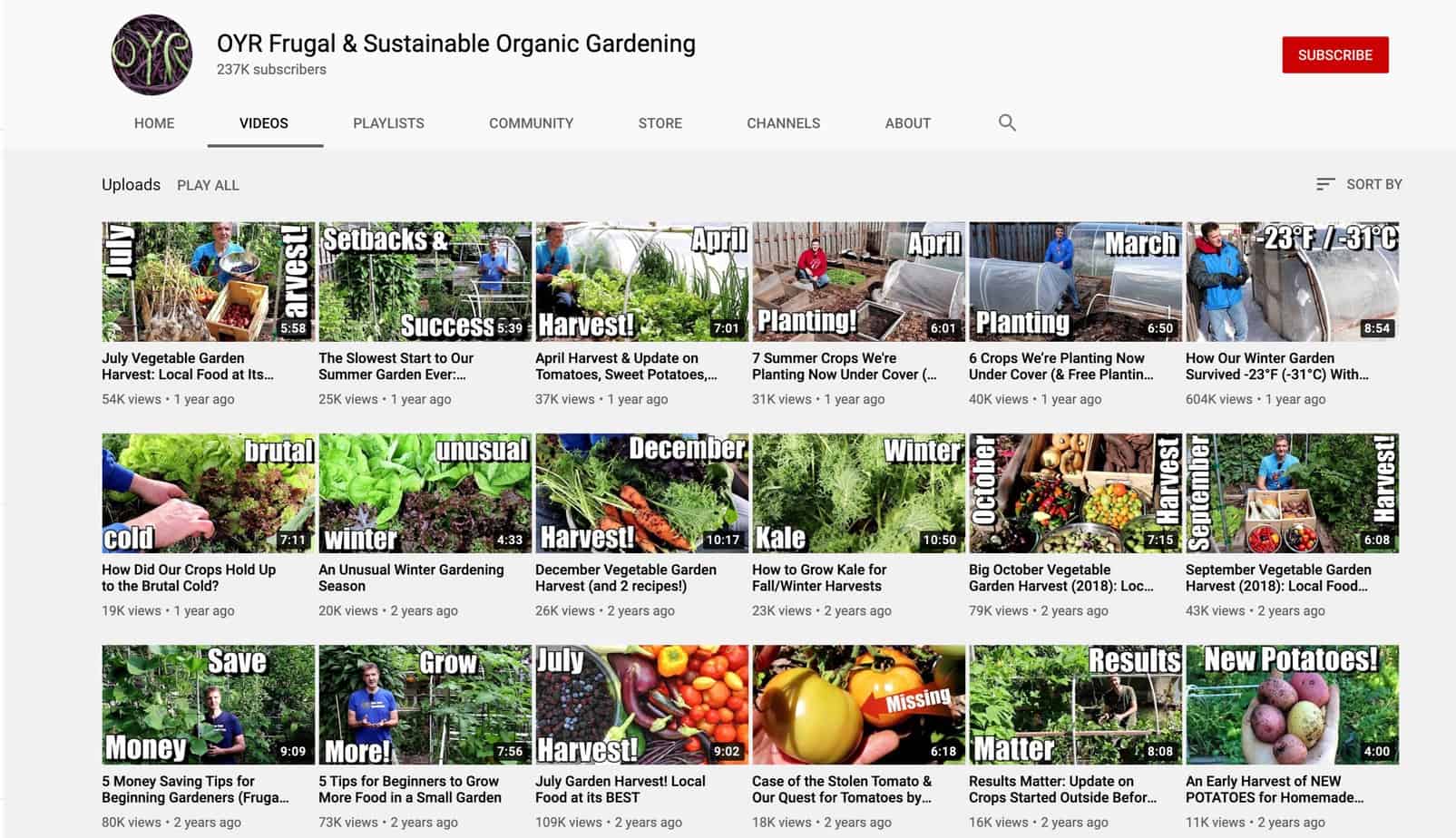Click title 'Big October Vegetable Garden Harvest (2018)'

pyautogui.click(x=1061, y=578)
